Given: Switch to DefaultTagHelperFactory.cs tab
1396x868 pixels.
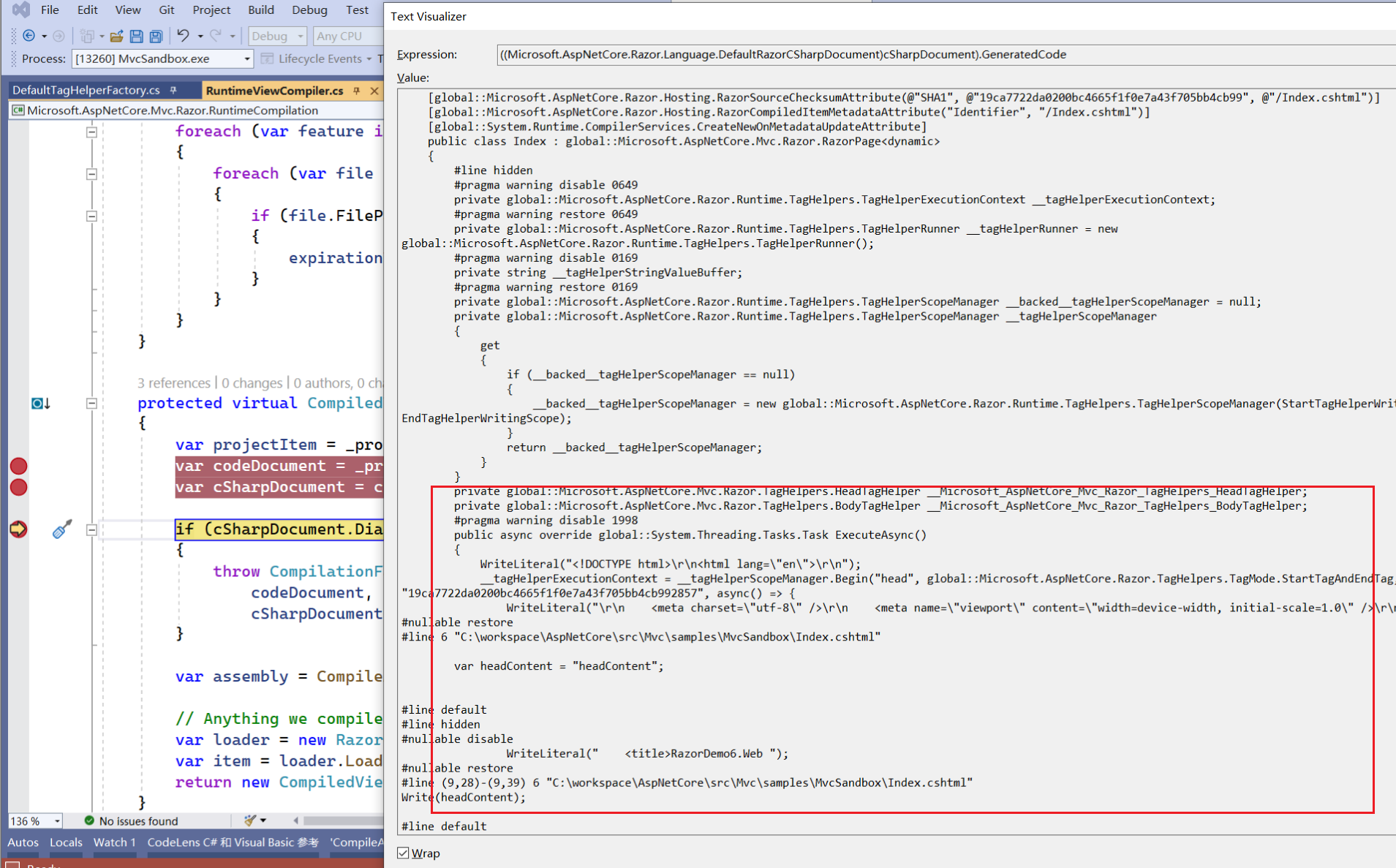Looking at the screenshot, I should click(86, 90).
